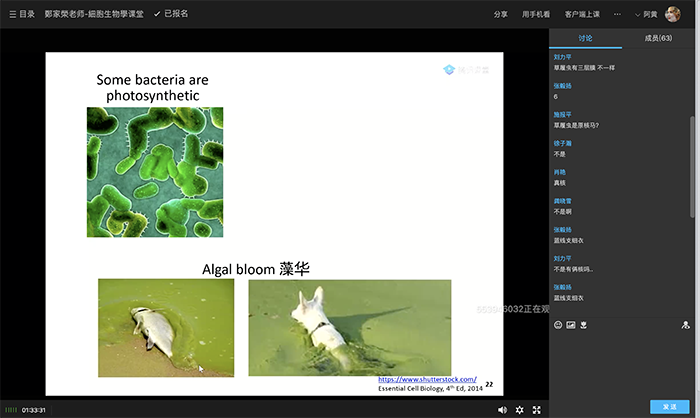
Task: Click the flower gift icon in chat
Action: click(582, 325)
